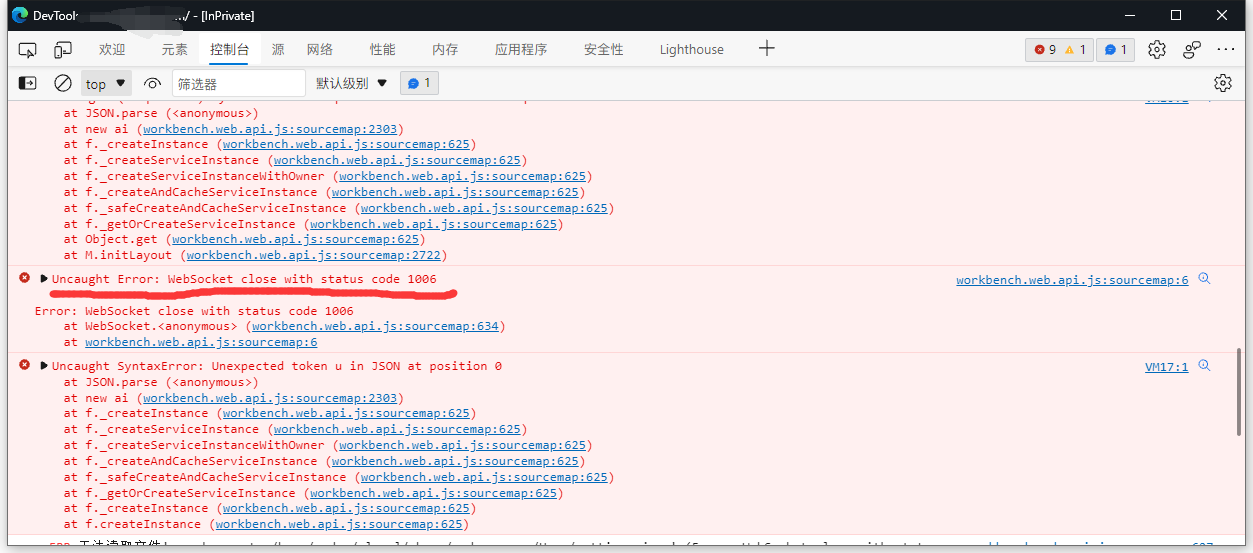Expand the WebSocket close error entry
The image size is (1253, 553).
(x=44, y=279)
